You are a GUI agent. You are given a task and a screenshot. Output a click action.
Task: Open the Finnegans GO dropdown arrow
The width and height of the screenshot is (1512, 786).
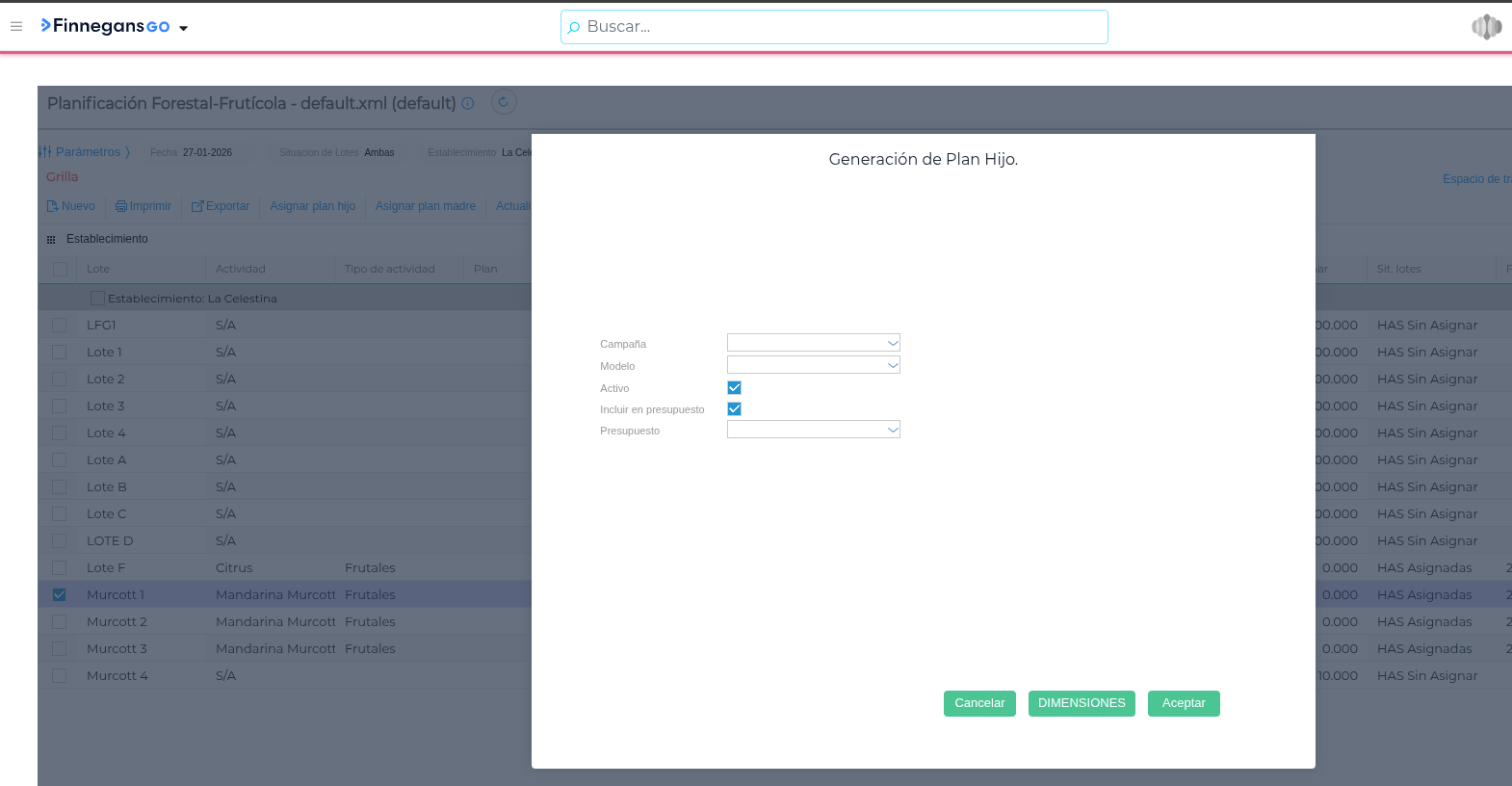183,28
